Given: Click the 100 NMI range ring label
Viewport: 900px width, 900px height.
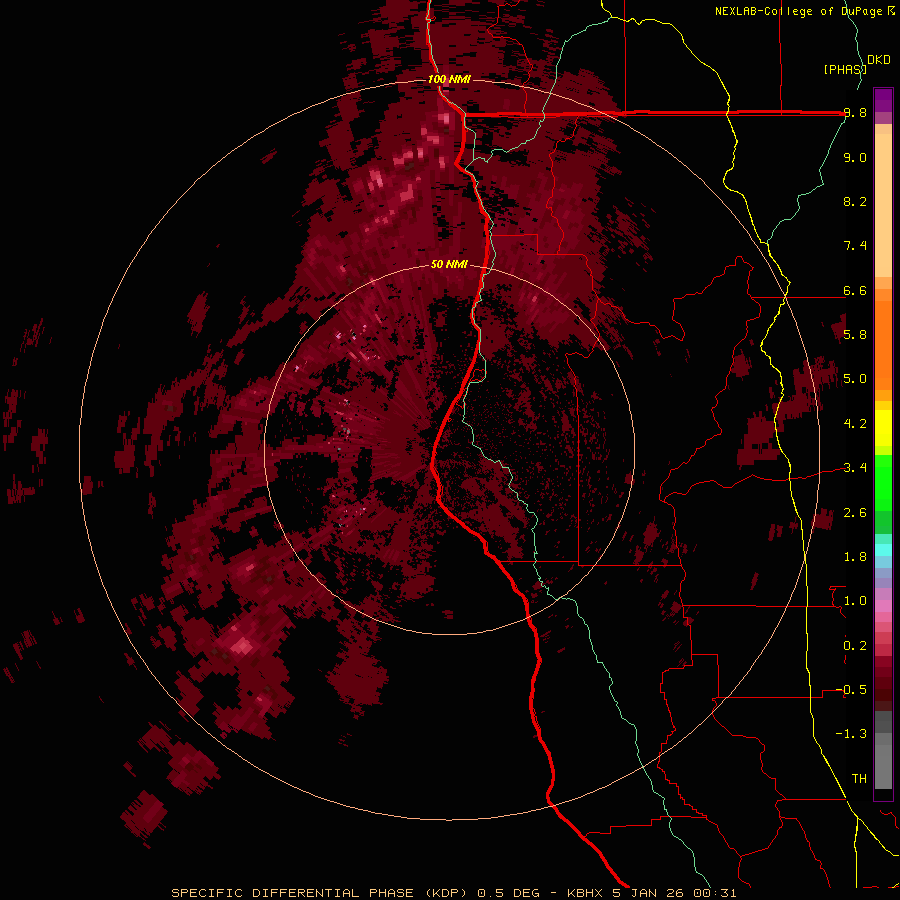Looking at the screenshot, I should pyautogui.click(x=449, y=79).
